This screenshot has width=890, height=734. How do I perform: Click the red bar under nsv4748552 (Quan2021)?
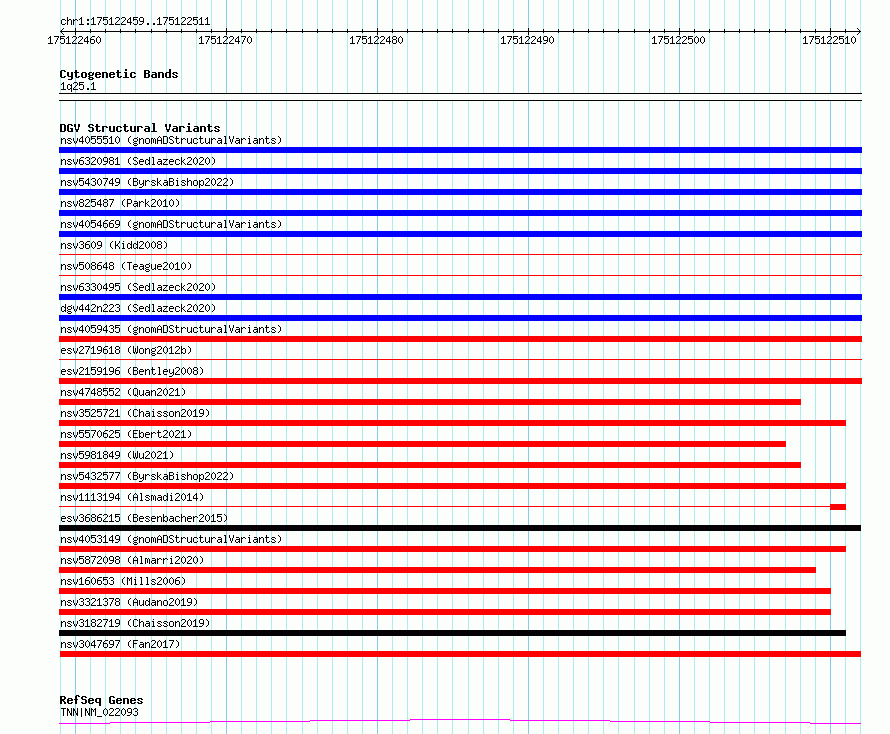[430, 402]
